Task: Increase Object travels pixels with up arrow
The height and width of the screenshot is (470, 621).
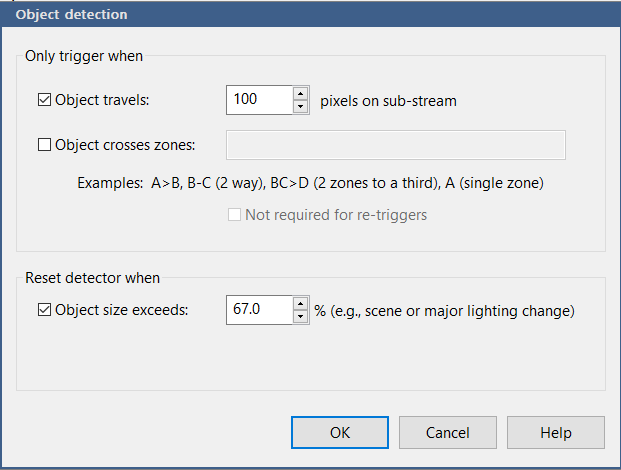Action: [x=300, y=94]
